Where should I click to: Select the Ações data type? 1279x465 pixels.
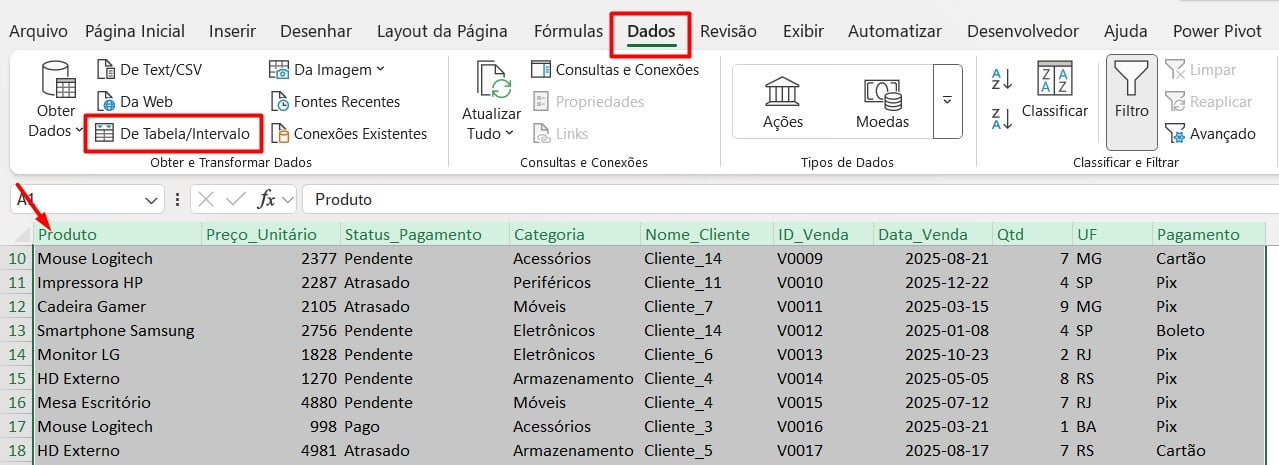coord(782,102)
